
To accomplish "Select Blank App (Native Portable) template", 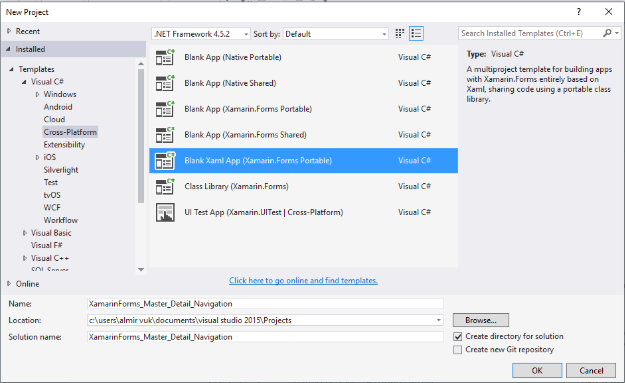I will pos(303,57).
